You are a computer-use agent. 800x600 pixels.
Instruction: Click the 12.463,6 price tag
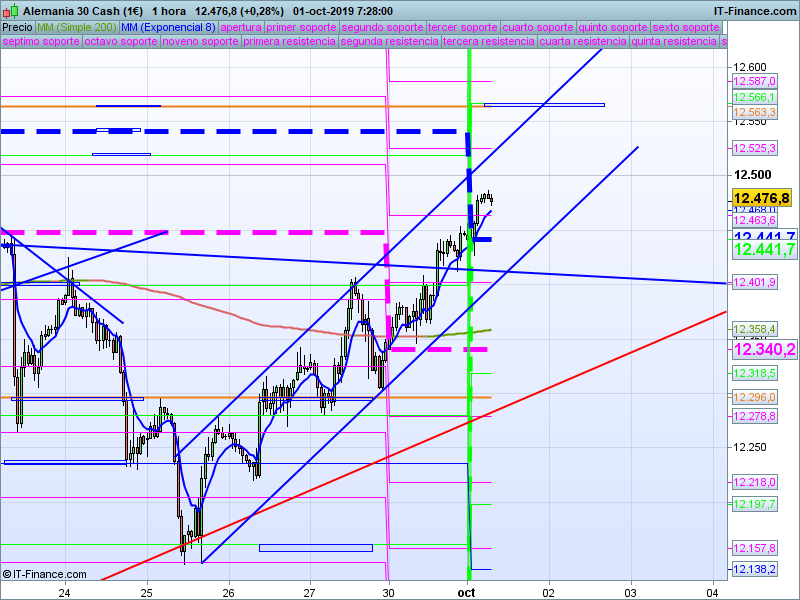point(755,220)
